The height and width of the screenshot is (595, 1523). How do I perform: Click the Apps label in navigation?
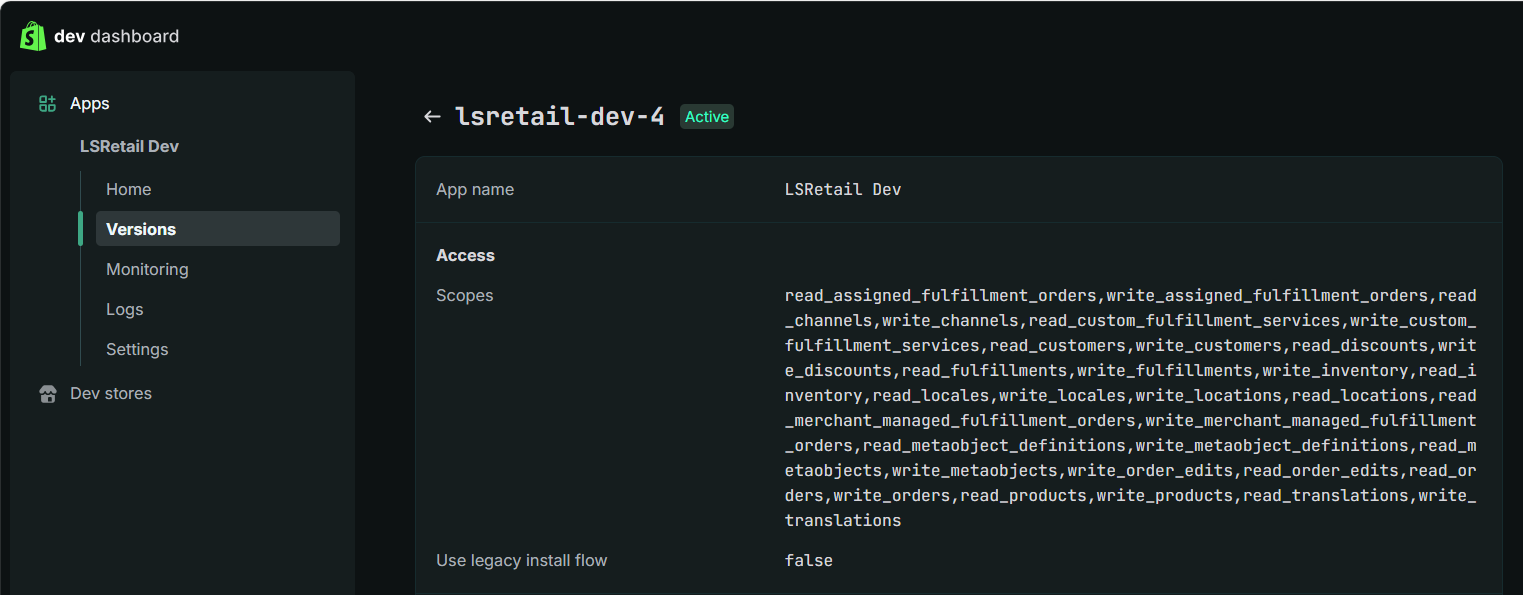point(90,104)
